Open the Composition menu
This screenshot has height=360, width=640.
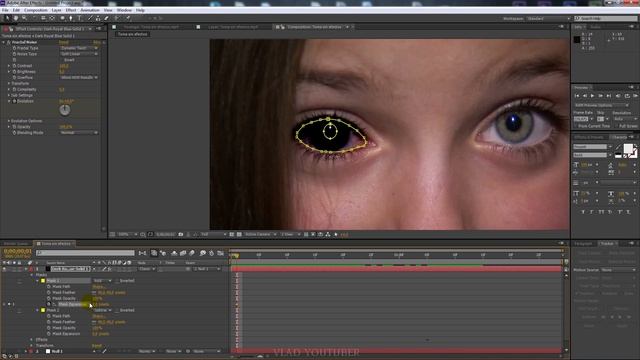click(36, 10)
